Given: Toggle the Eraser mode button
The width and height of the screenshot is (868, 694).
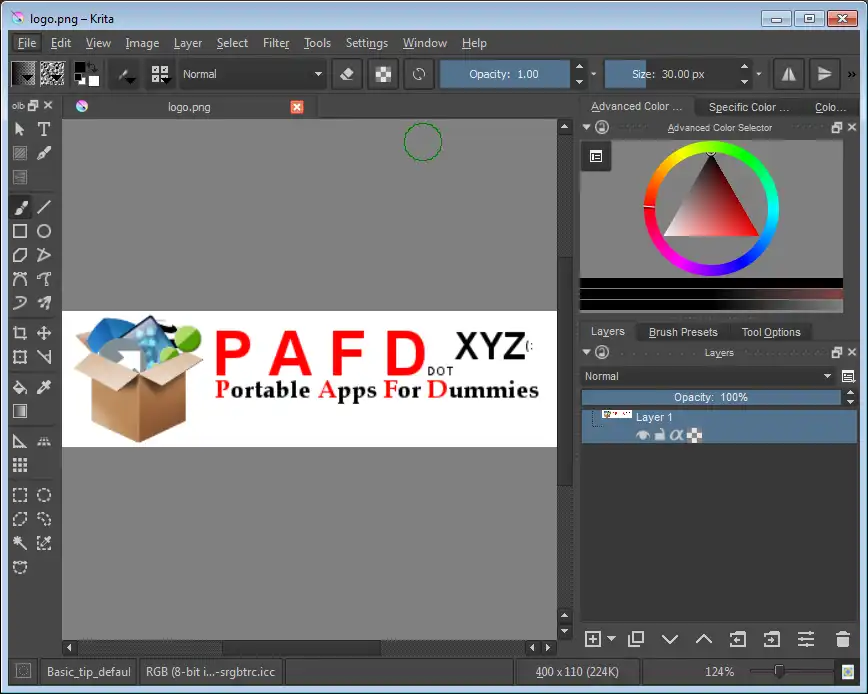Looking at the screenshot, I should (x=347, y=74).
